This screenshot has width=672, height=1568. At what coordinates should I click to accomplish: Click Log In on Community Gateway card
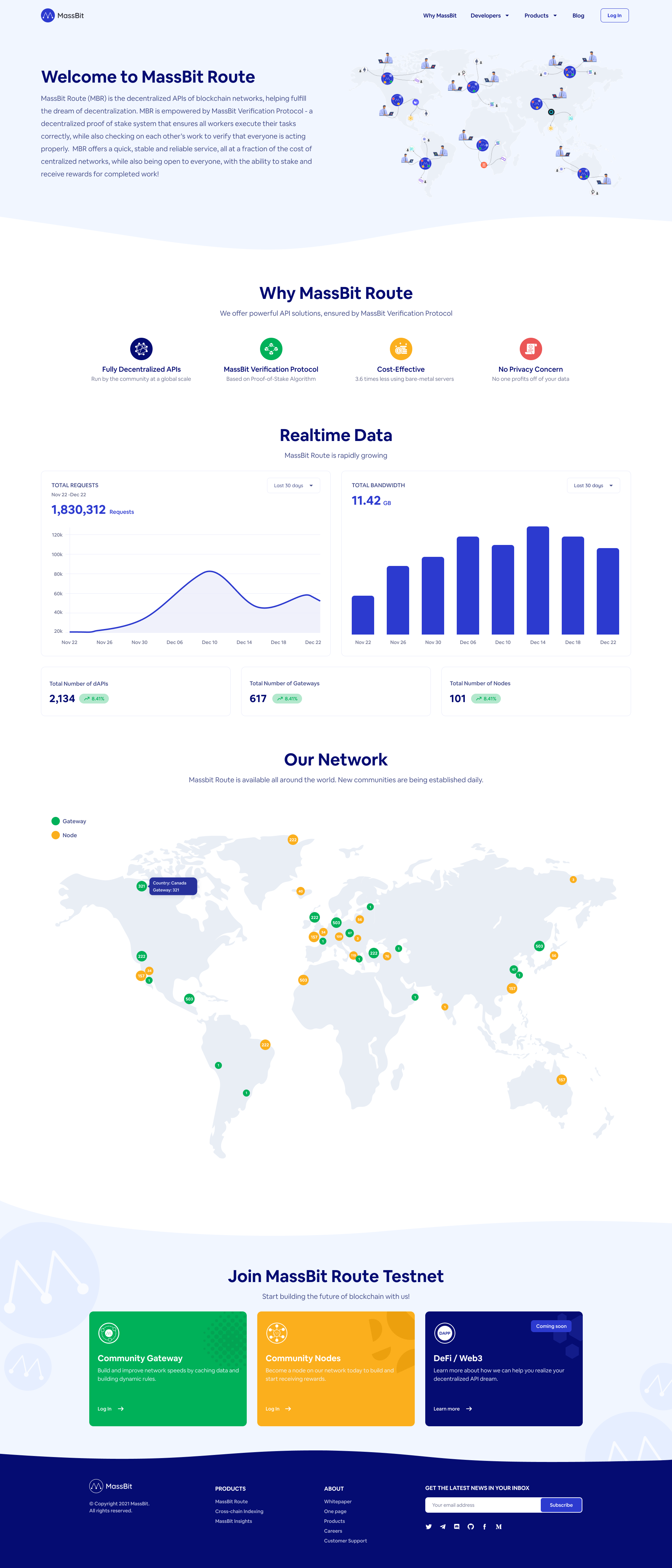[111, 1408]
